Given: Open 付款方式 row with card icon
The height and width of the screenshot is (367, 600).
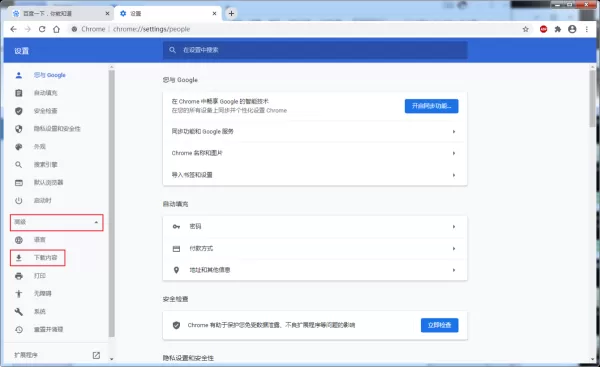Looking at the screenshot, I should 315,249.
